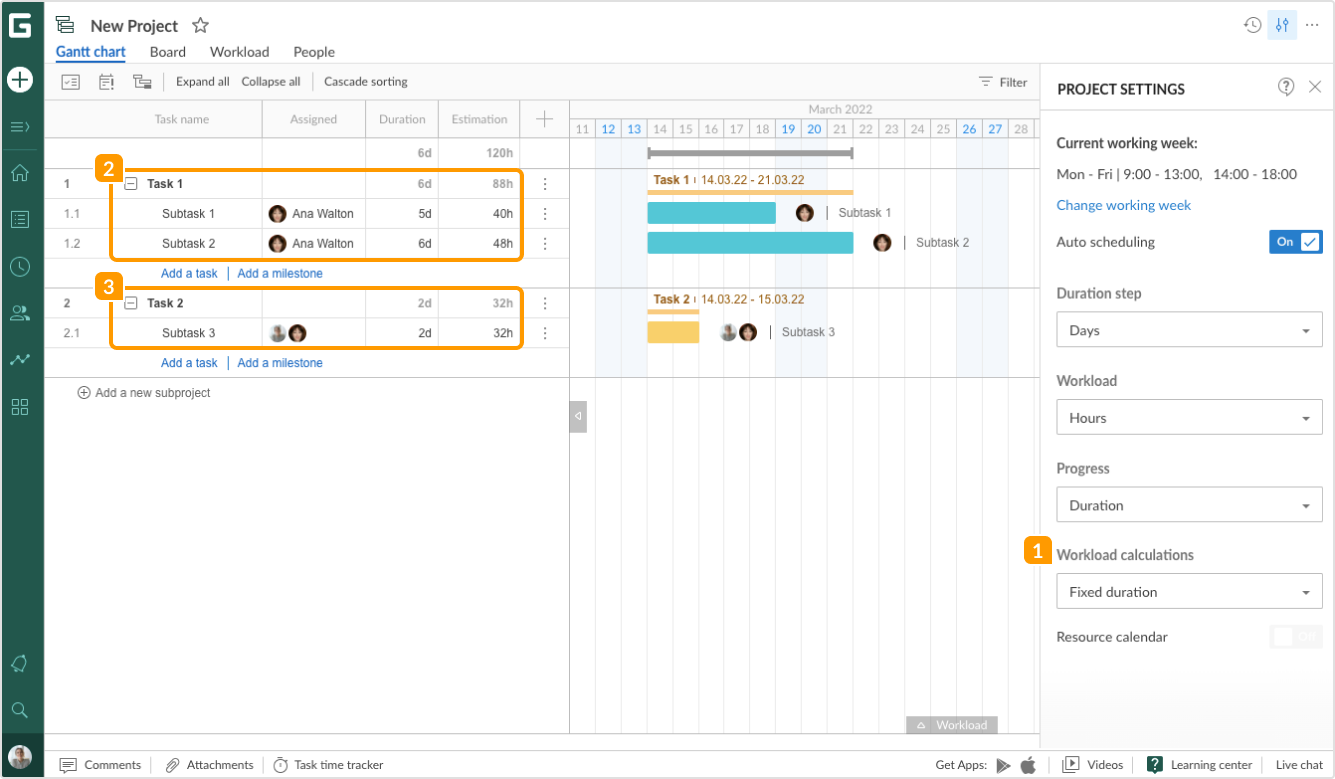Click the hierarchy toolbar icon
The height and width of the screenshot is (779, 1335).
pyautogui.click(x=143, y=82)
